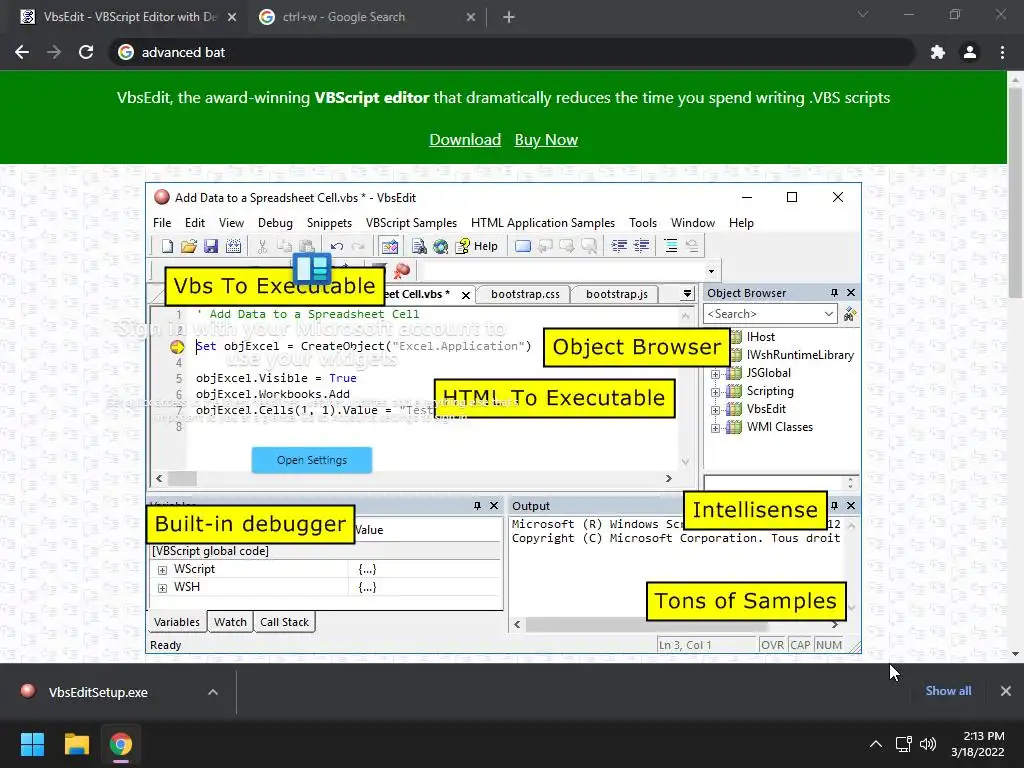Expand the VbsEdit node in Object Browser
1024x768 pixels.
(715, 410)
